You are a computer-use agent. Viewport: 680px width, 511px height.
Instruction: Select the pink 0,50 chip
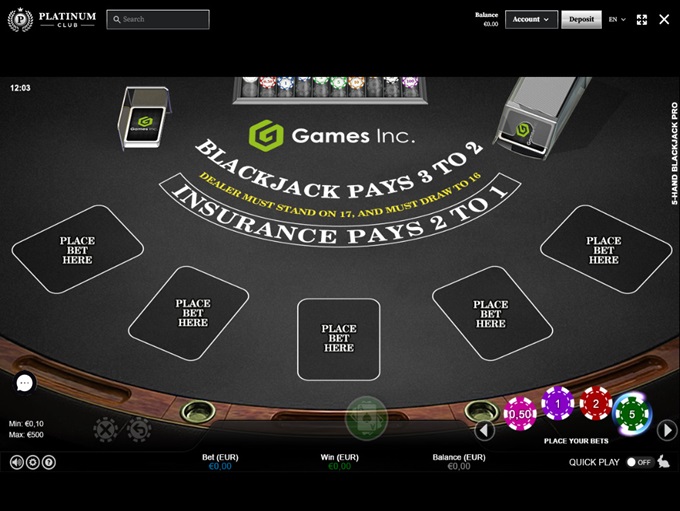pyautogui.click(x=520, y=413)
